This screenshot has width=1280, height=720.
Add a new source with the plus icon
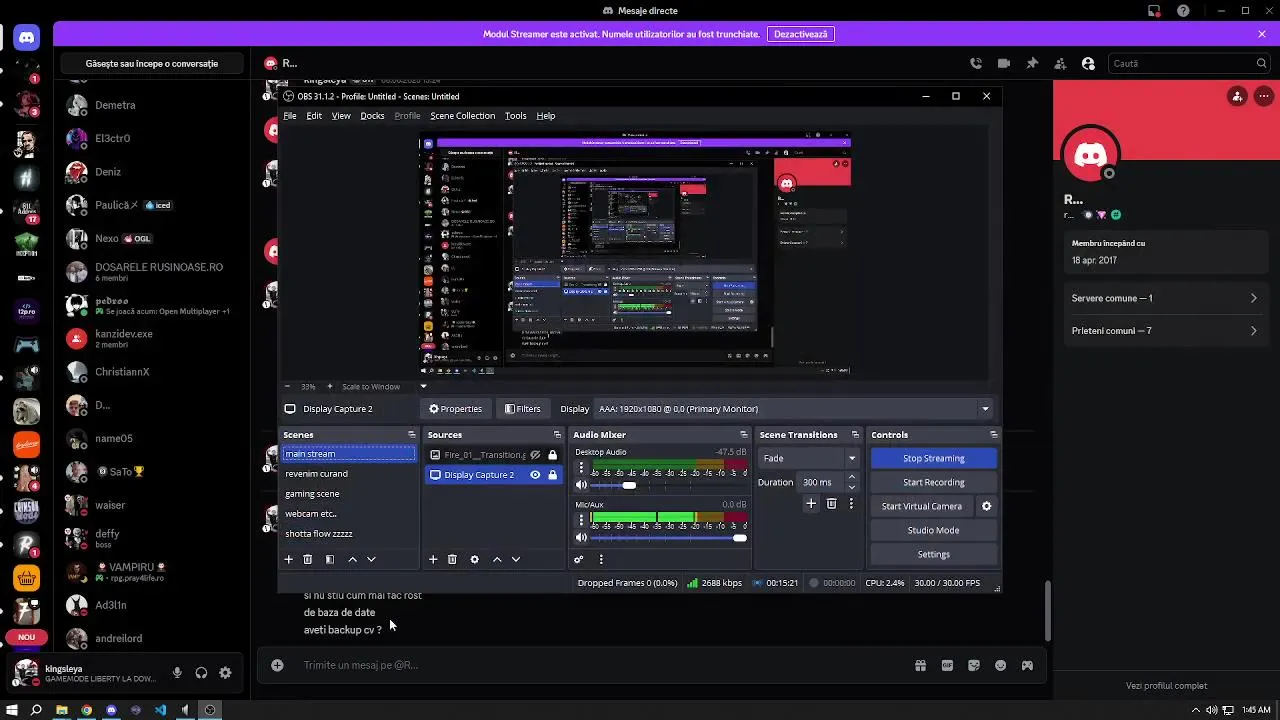pyautogui.click(x=433, y=560)
